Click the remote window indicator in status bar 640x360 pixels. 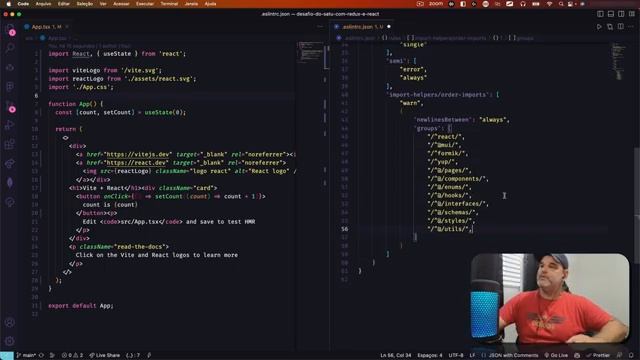pos(7,355)
